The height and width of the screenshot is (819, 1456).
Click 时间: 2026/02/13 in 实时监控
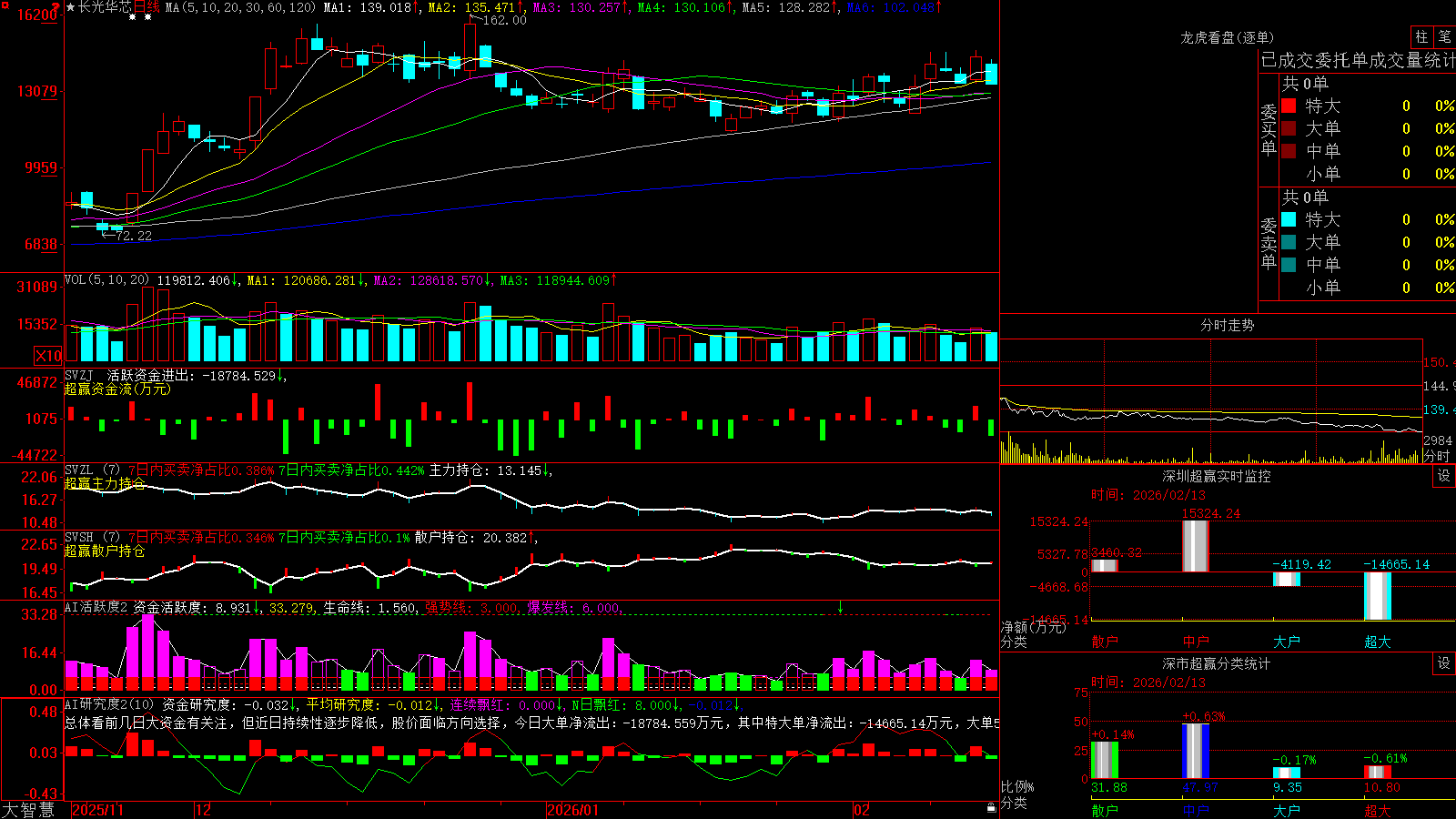click(x=1148, y=495)
